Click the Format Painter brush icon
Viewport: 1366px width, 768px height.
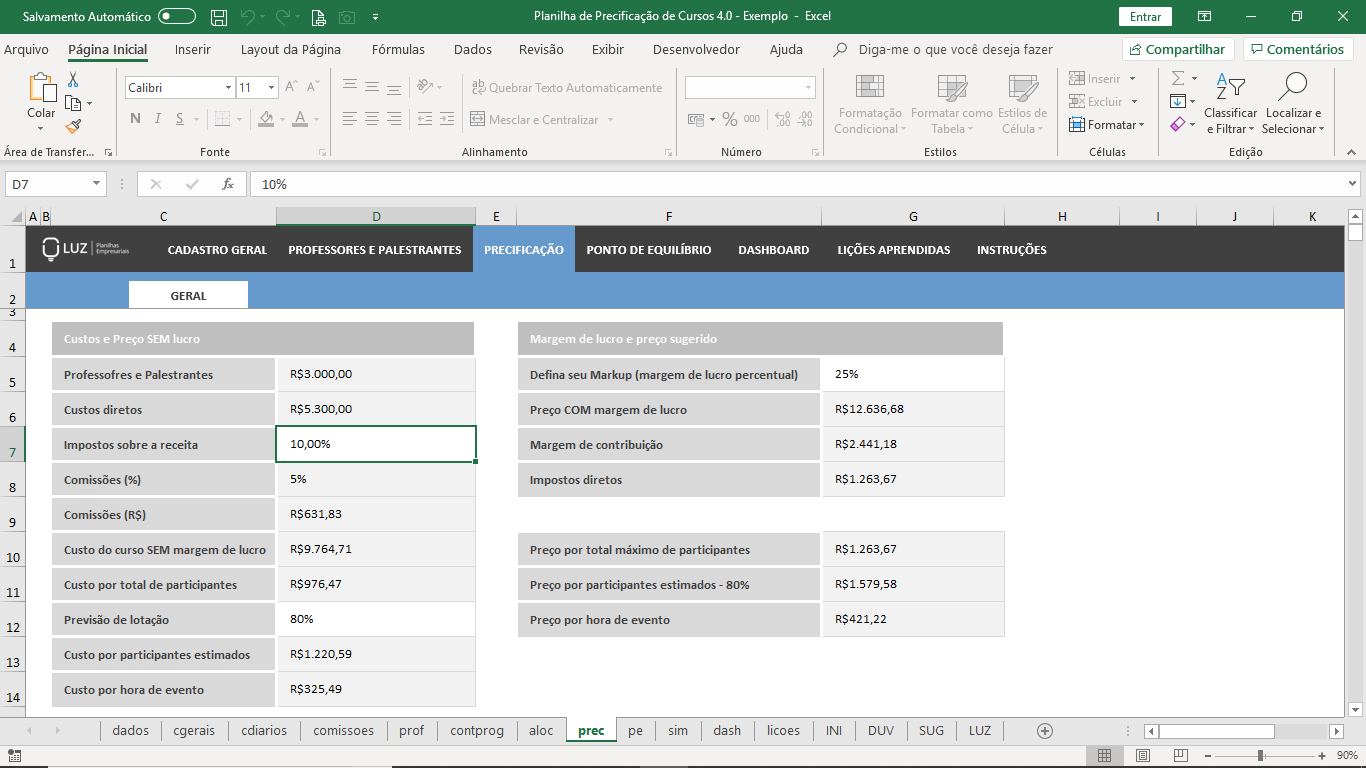pos(73,126)
